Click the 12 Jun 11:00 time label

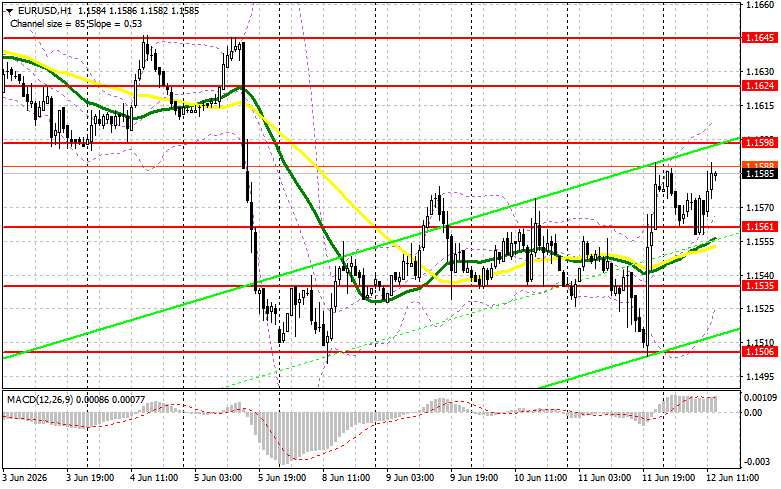pos(732,478)
